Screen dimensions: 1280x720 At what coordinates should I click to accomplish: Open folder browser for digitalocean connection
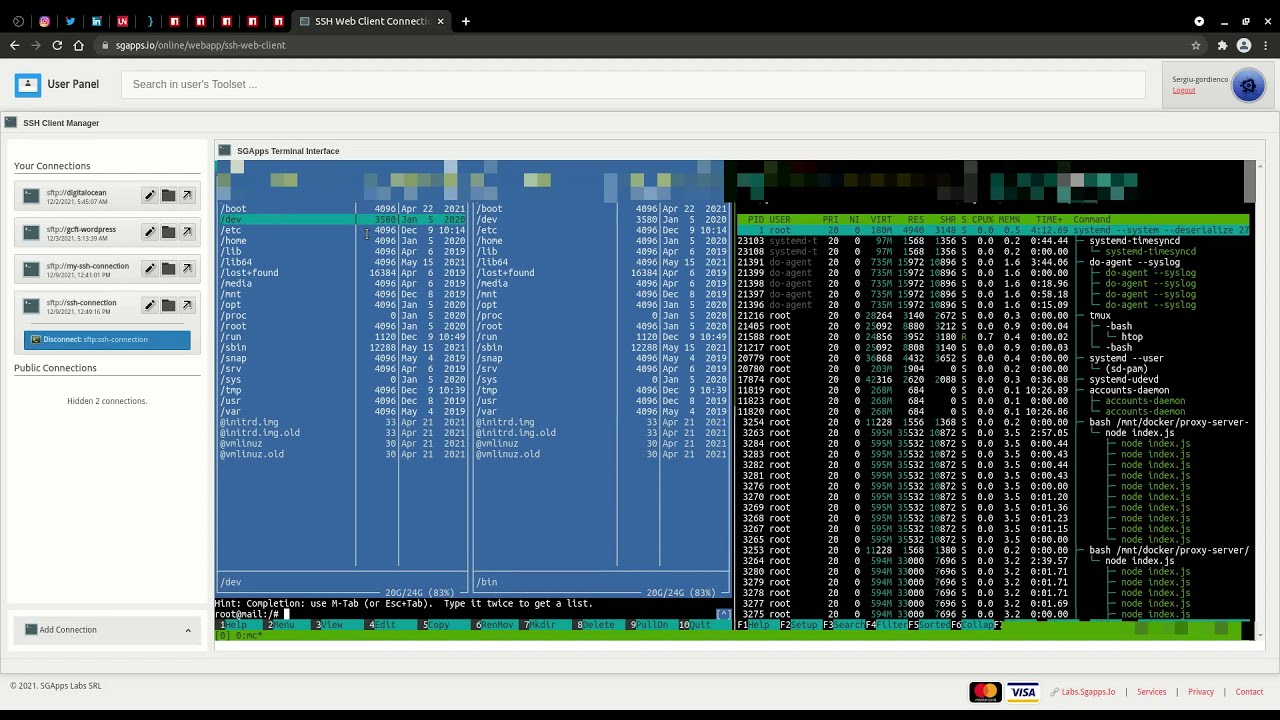click(168, 195)
